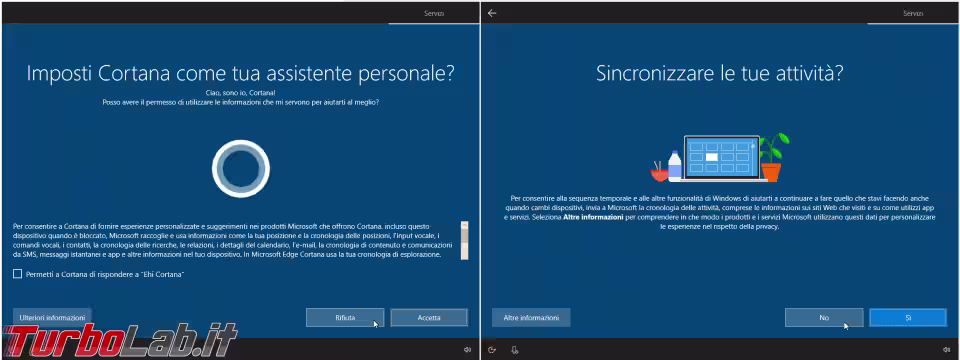This screenshot has height=360, width=960.
Task: Click the volume icon in the right window
Action: pyautogui.click(x=947, y=350)
